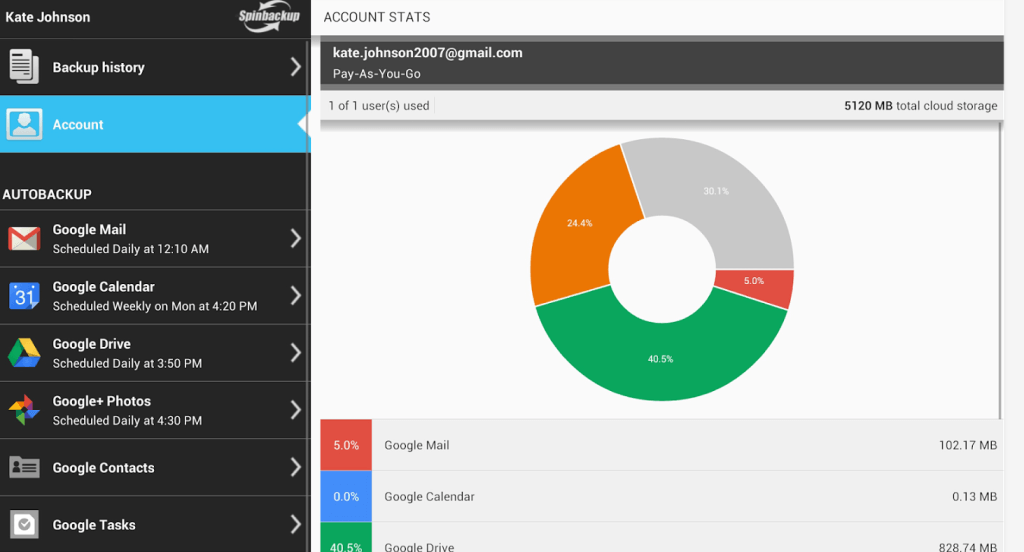Image resolution: width=1024 pixels, height=552 pixels.
Task: Click the Google+ Photos pinwheel icon
Action: point(24,410)
